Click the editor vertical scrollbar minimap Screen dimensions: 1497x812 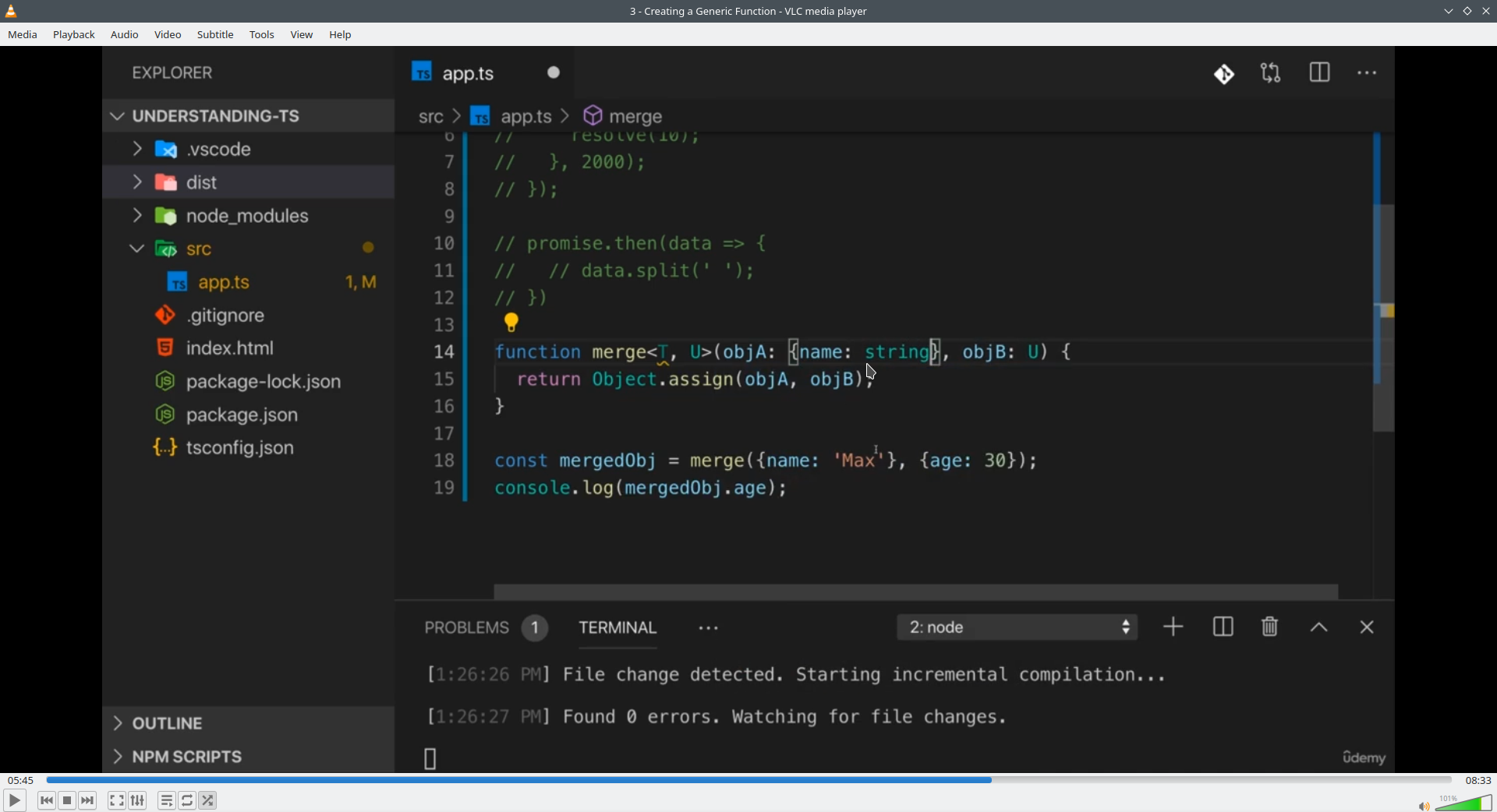click(1383, 318)
